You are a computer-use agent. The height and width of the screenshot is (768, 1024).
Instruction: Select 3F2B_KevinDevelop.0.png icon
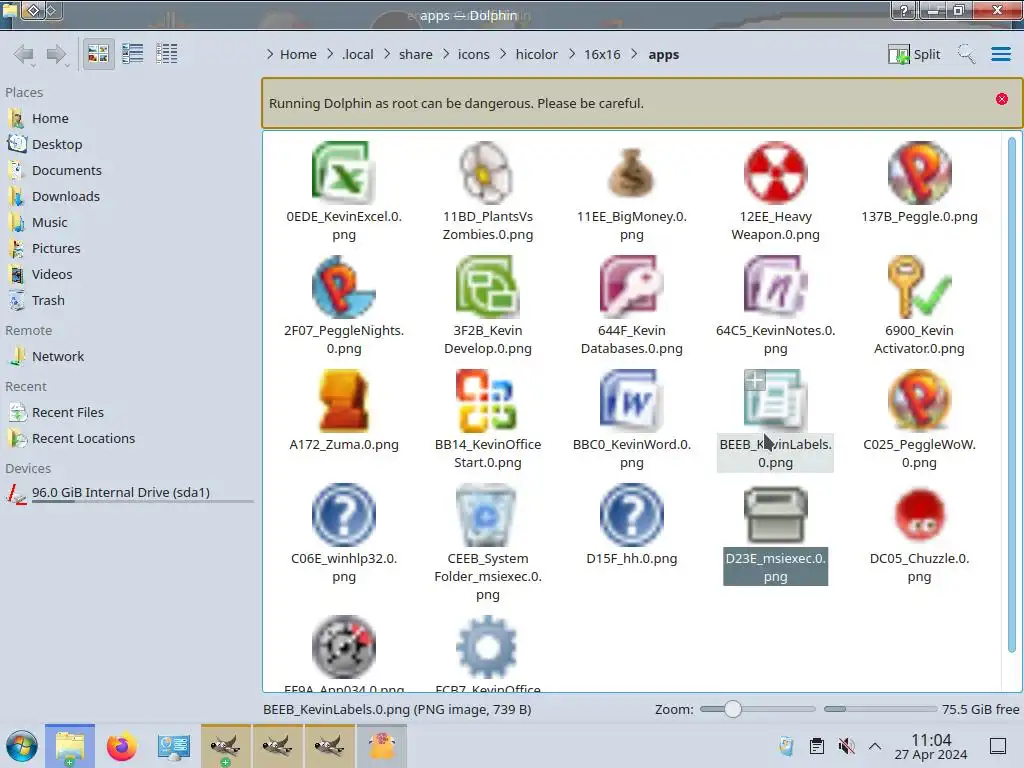point(487,287)
